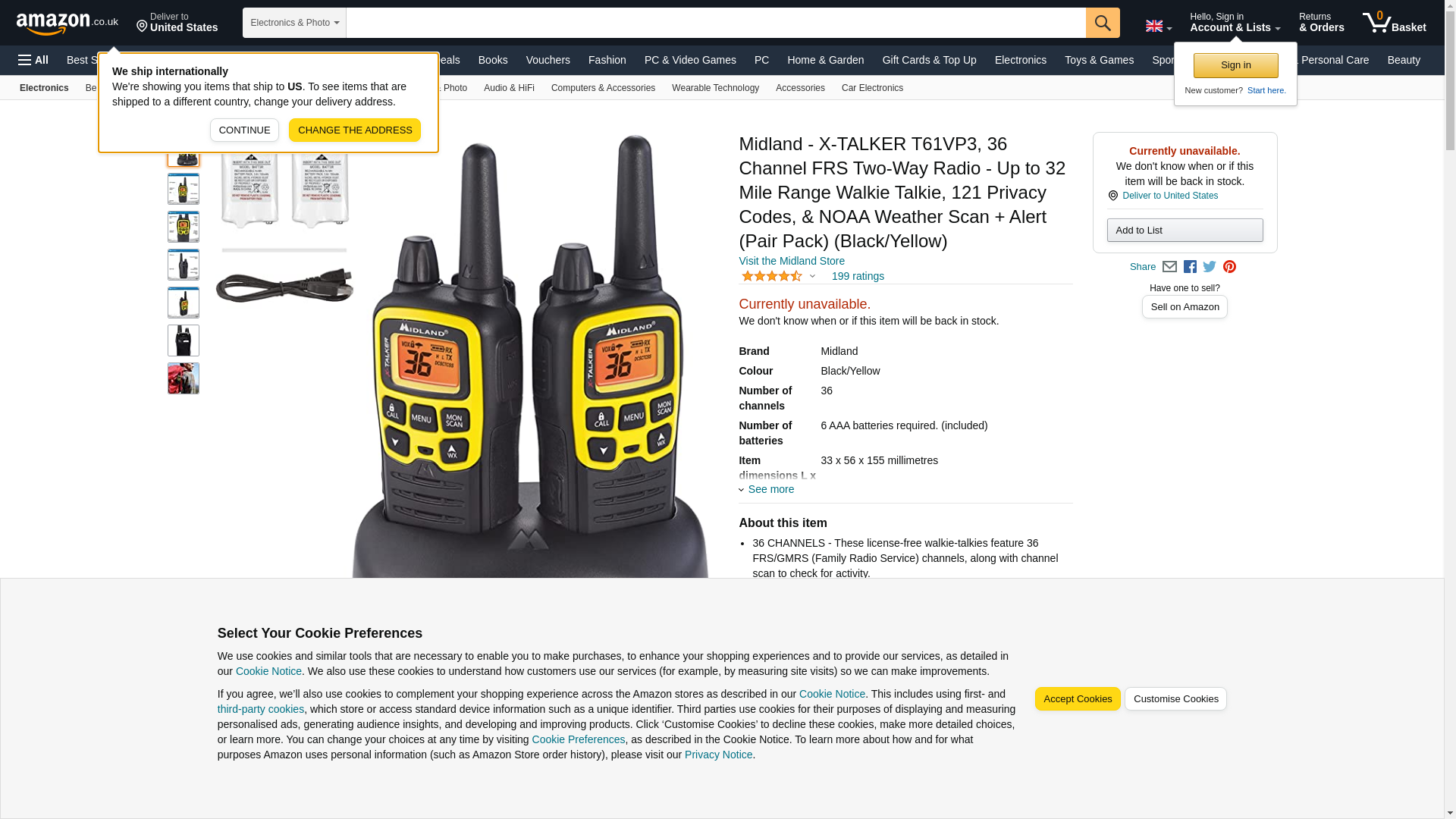This screenshot has width=1456, height=819.
Task: Click the Accept Cookies button
Action: [1077, 699]
